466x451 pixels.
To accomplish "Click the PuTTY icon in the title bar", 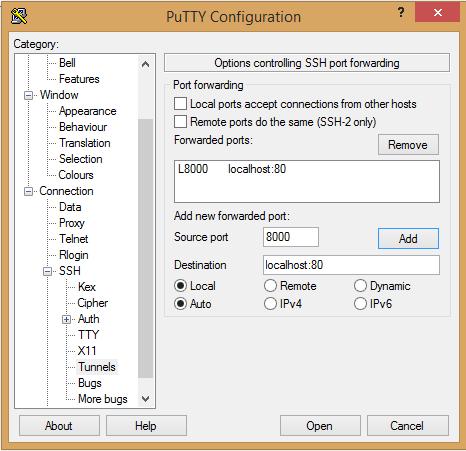I will pos(19,16).
